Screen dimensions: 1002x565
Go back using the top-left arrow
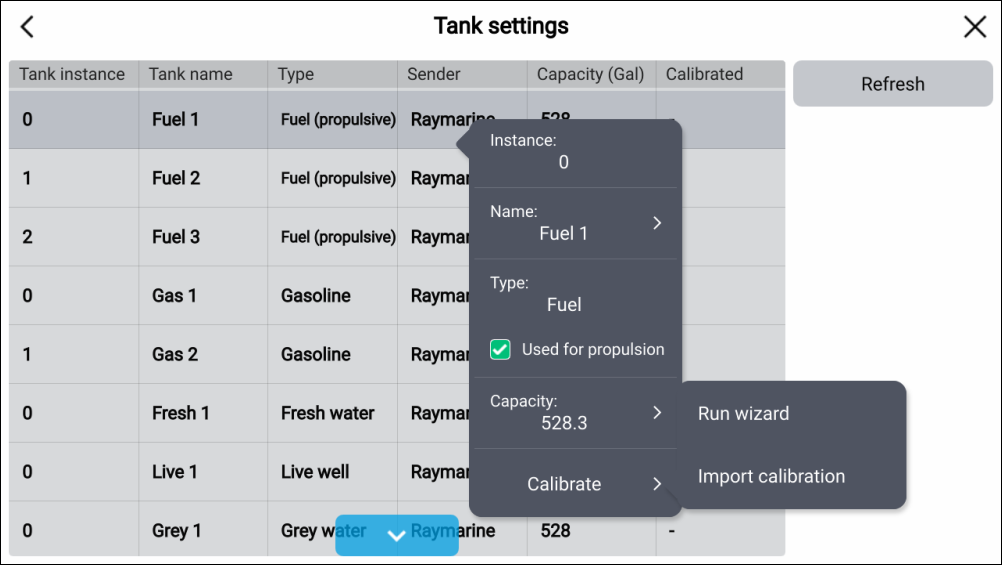27,27
